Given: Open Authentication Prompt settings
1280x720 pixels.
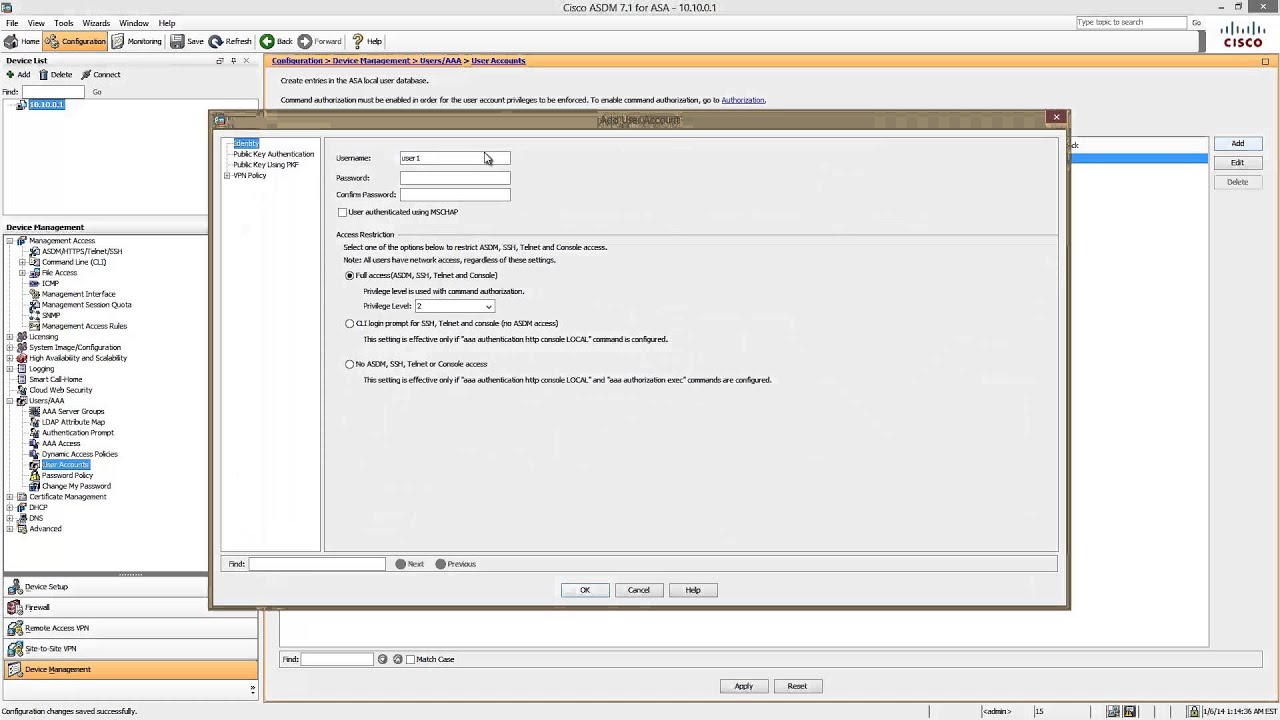Looking at the screenshot, I should point(77,432).
